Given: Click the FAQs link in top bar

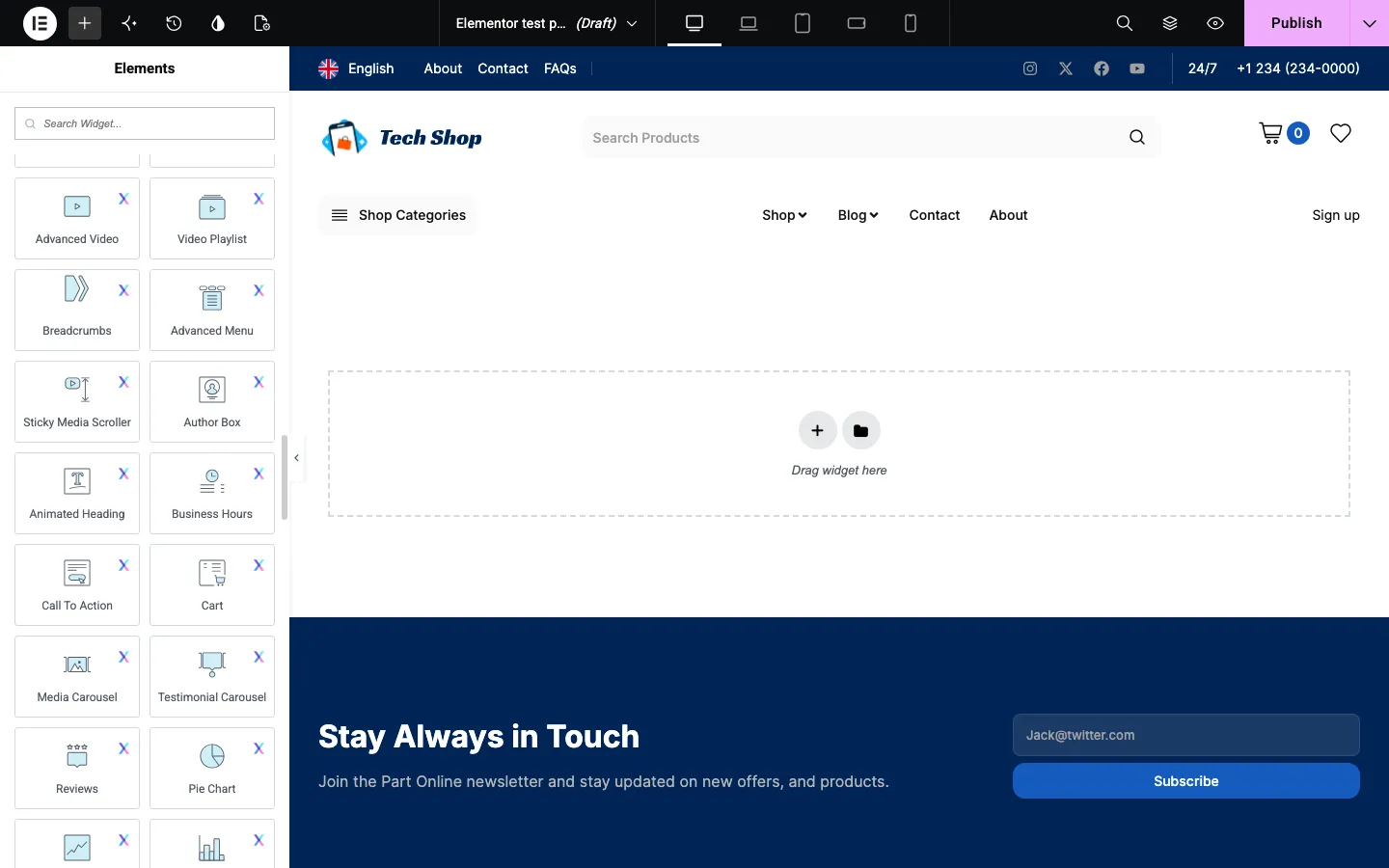Looking at the screenshot, I should [x=560, y=68].
